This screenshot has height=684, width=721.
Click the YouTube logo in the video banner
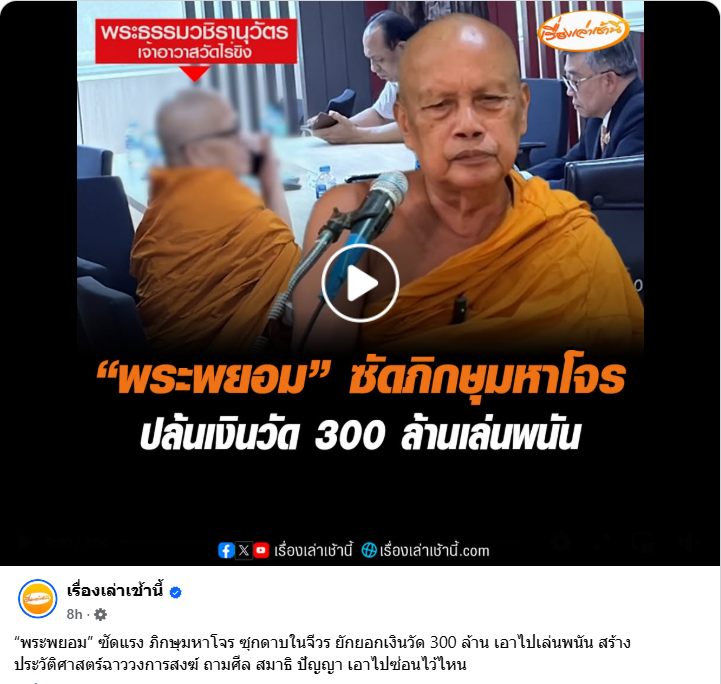pyautogui.click(x=261, y=550)
